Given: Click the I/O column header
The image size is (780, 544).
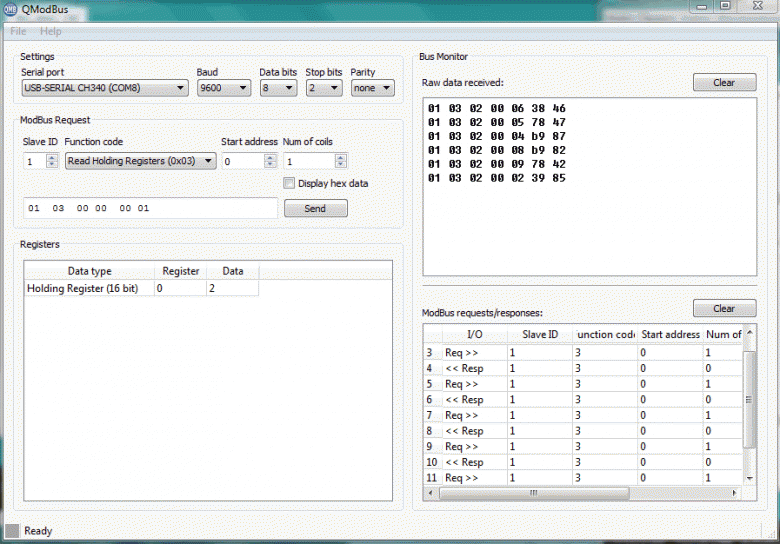Looking at the screenshot, I should click(475, 335).
